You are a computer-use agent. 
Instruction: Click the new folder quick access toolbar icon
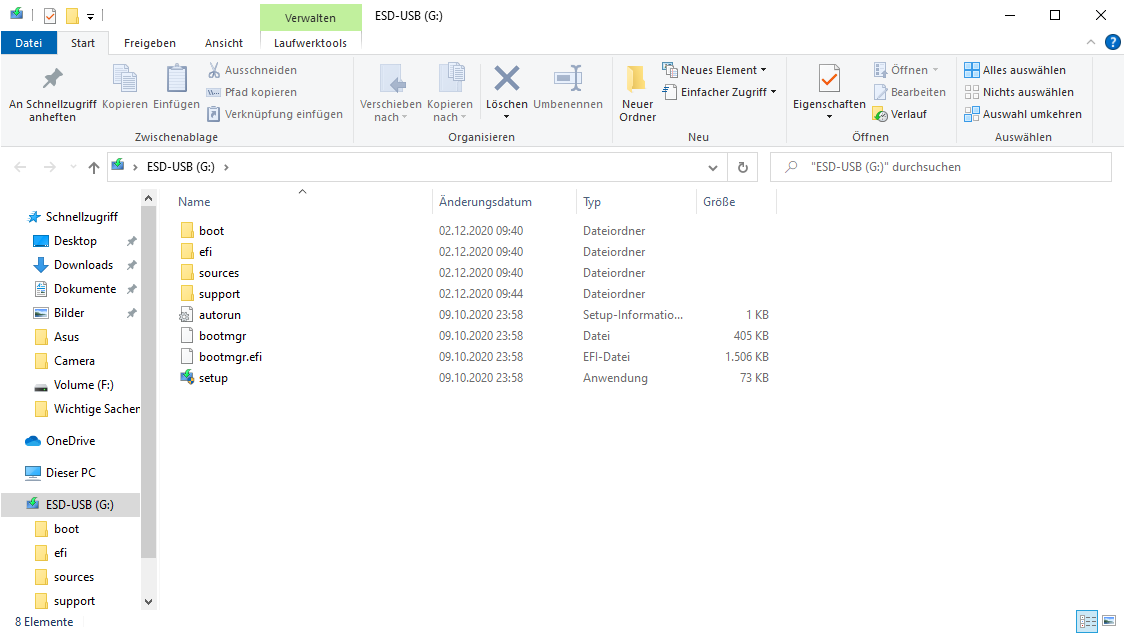pos(72,15)
